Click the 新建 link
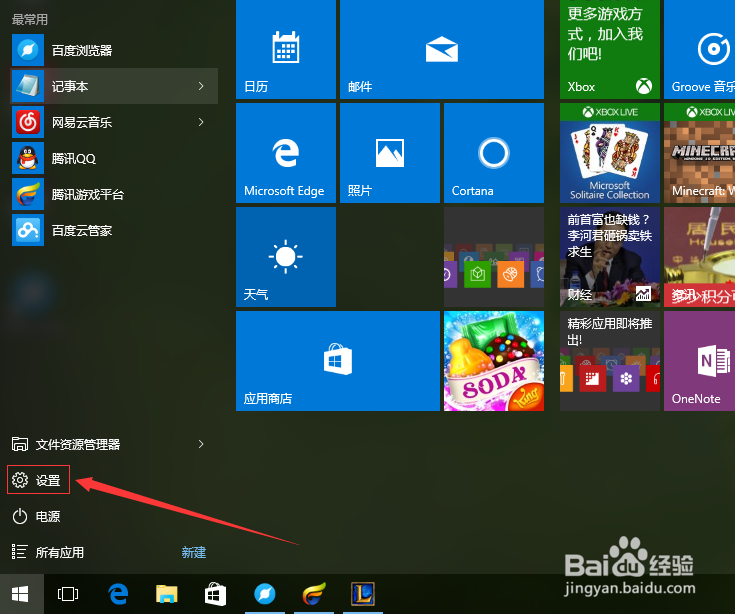 coord(194,553)
